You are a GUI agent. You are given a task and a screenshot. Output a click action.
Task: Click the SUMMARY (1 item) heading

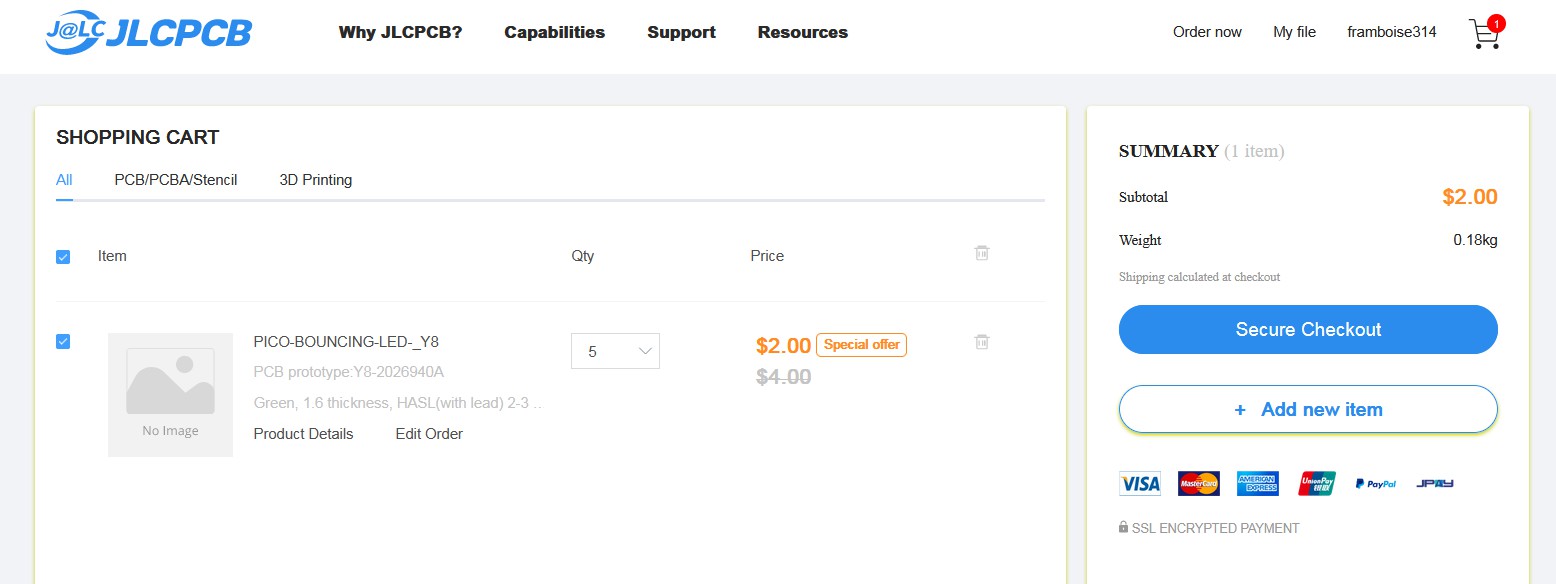pyautogui.click(x=1202, y=152)
